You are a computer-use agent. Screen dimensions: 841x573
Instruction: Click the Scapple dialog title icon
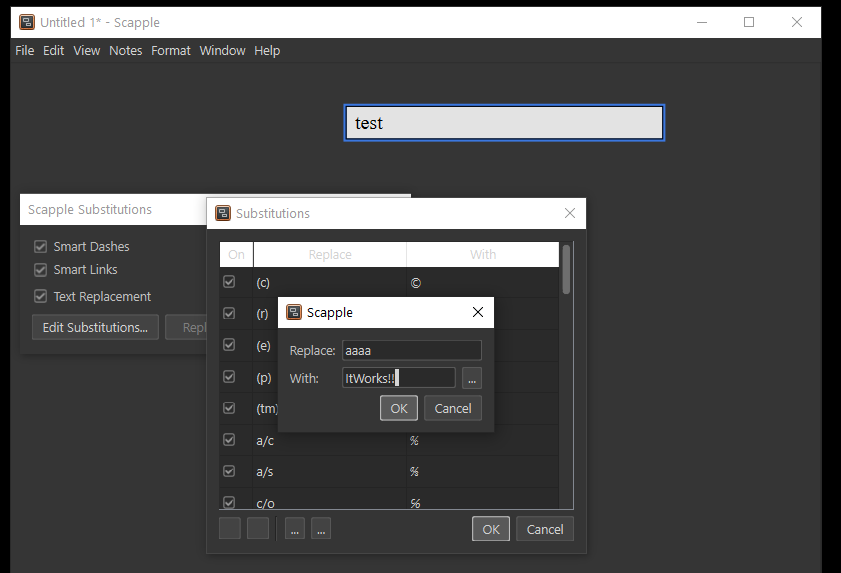click(x=294, y=312)
